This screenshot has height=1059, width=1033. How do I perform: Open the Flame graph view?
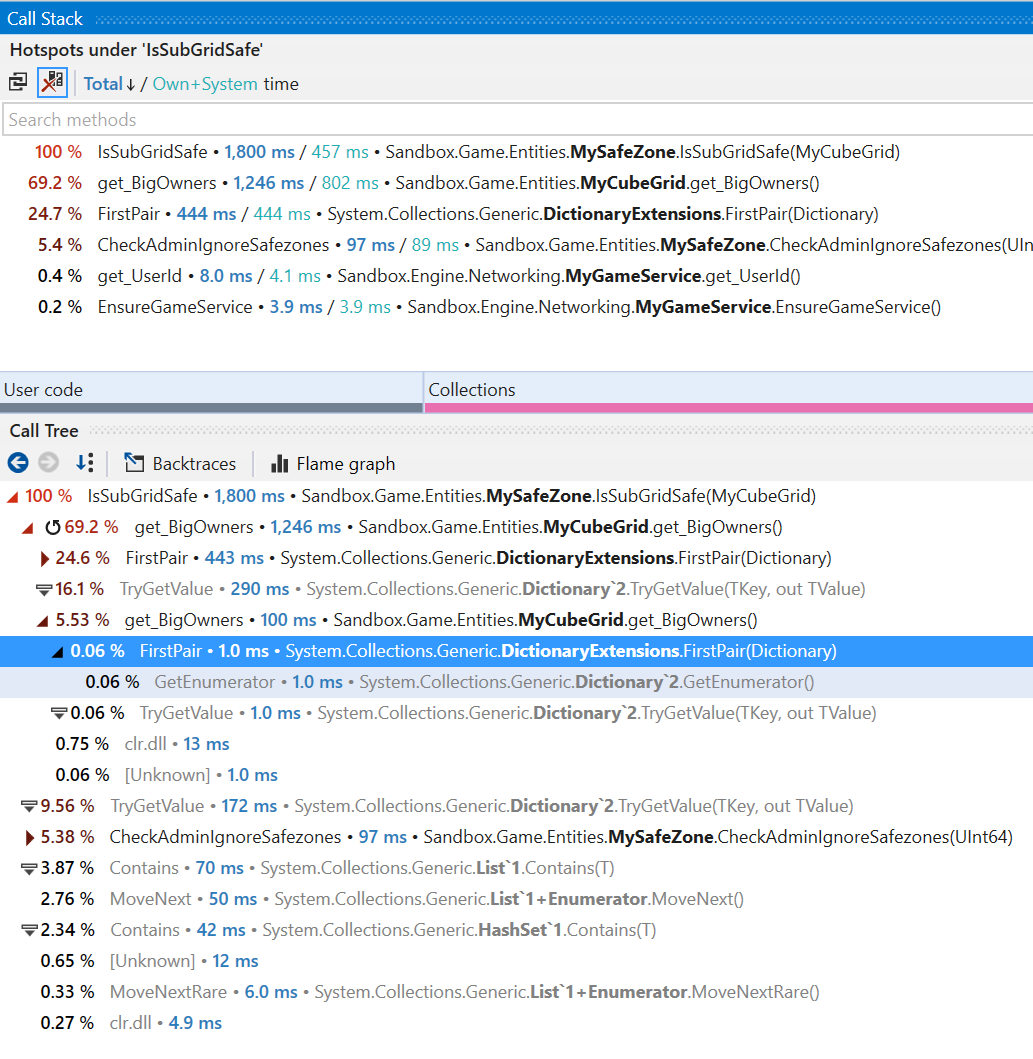pos(333,463)
